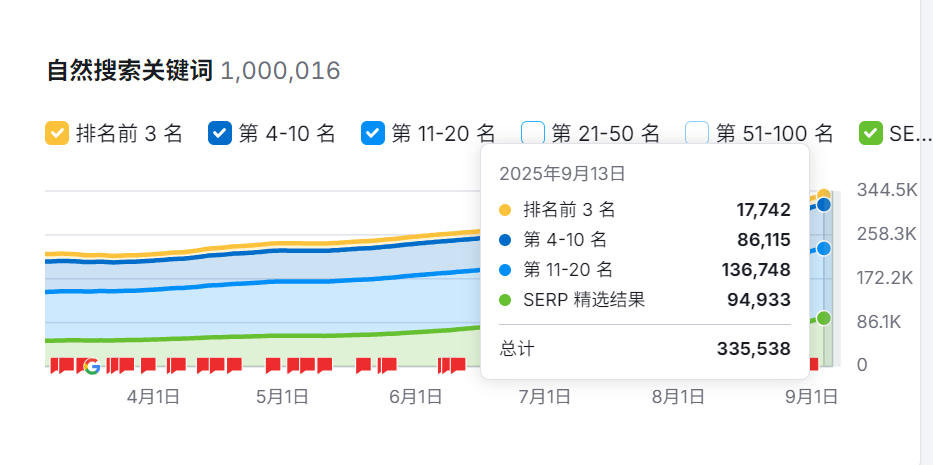
Task: Click the light blue 11-20 data point
Action: point(823,248)
